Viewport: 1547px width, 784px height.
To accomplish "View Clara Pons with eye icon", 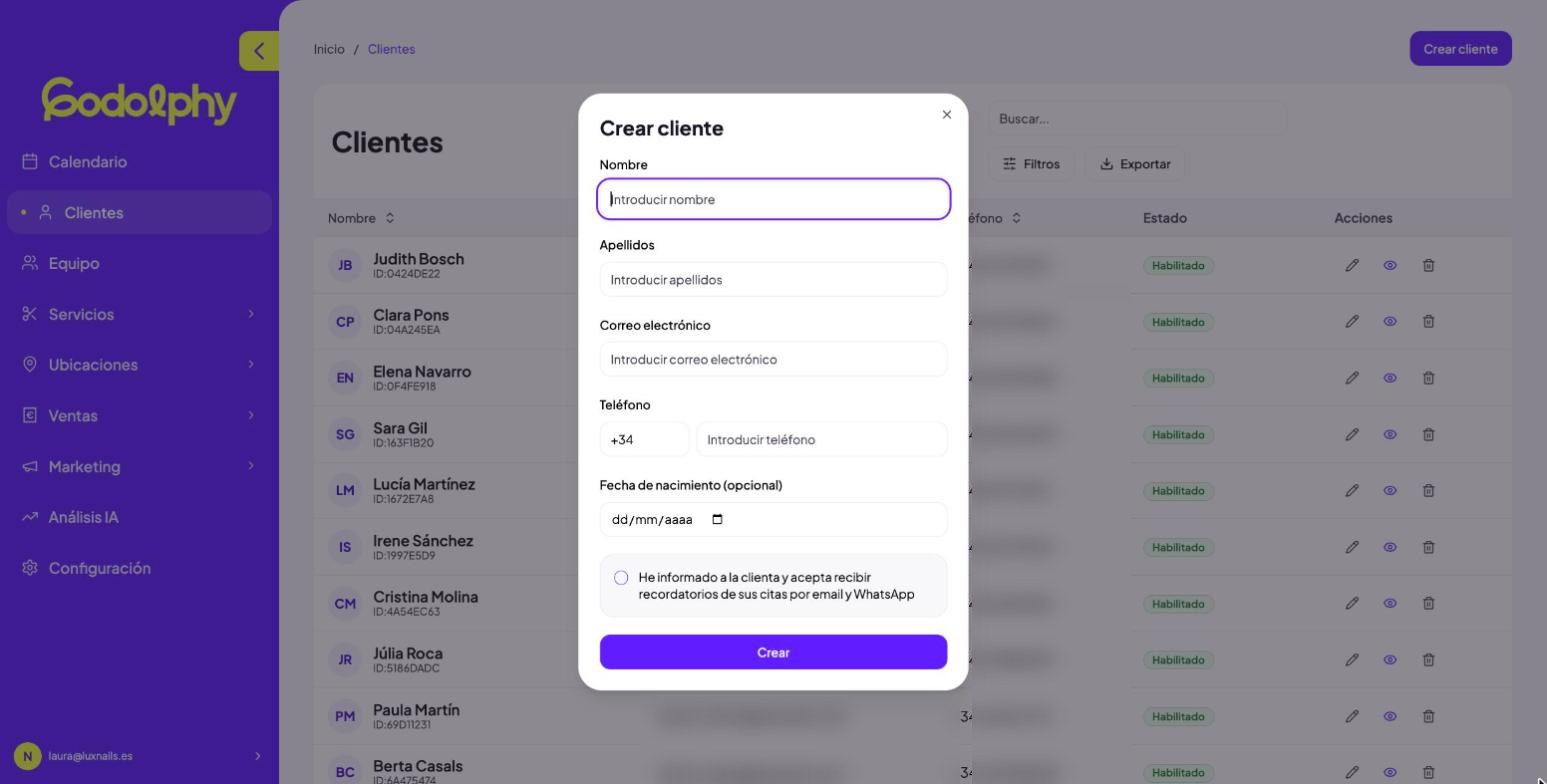I will 1390,322.
